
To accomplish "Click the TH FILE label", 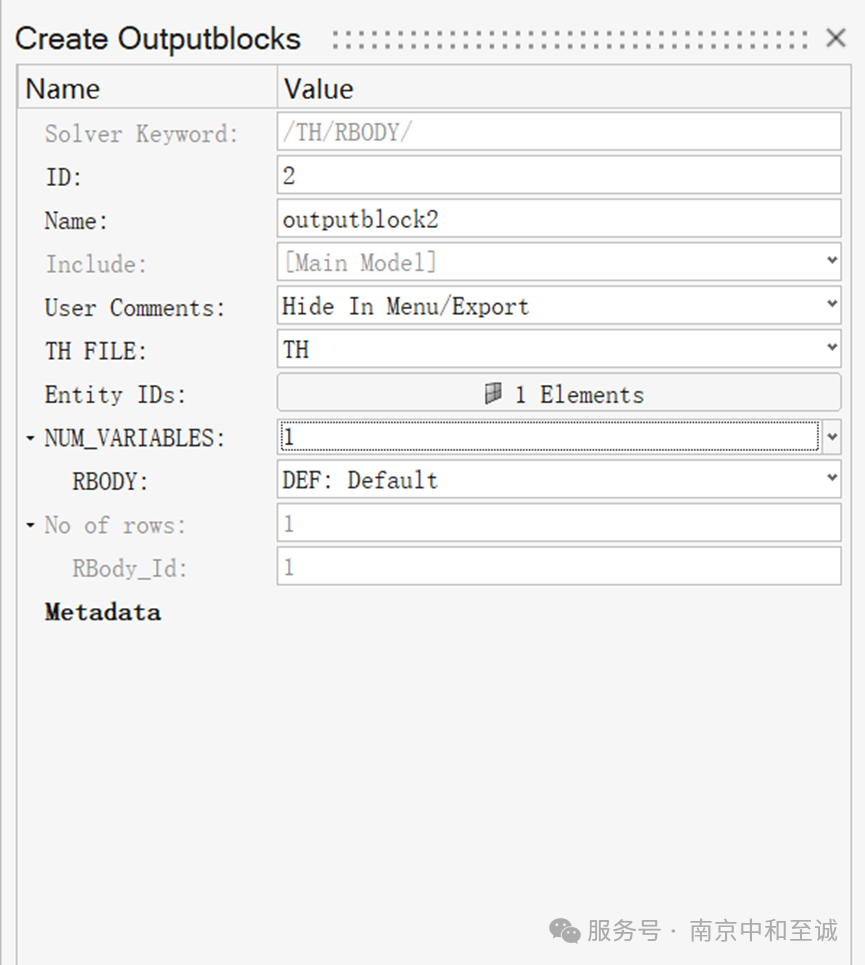I will (x=95, y=351).
